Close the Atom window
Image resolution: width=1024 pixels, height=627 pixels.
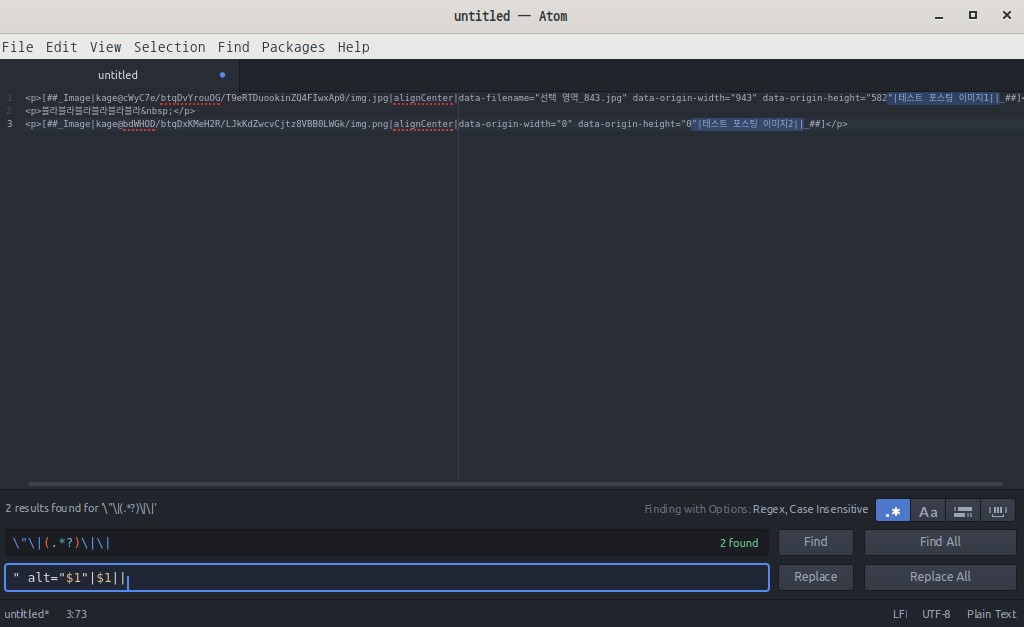[x=1006, y=15]
